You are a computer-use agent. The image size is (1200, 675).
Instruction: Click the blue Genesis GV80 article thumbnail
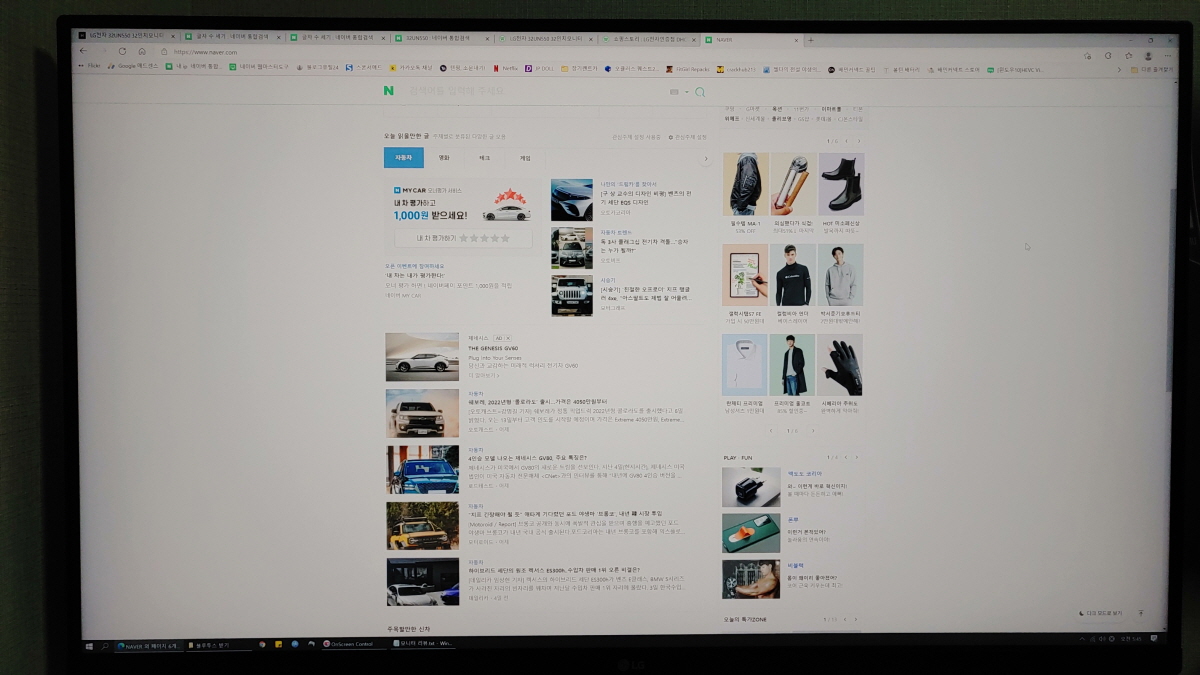422,469
